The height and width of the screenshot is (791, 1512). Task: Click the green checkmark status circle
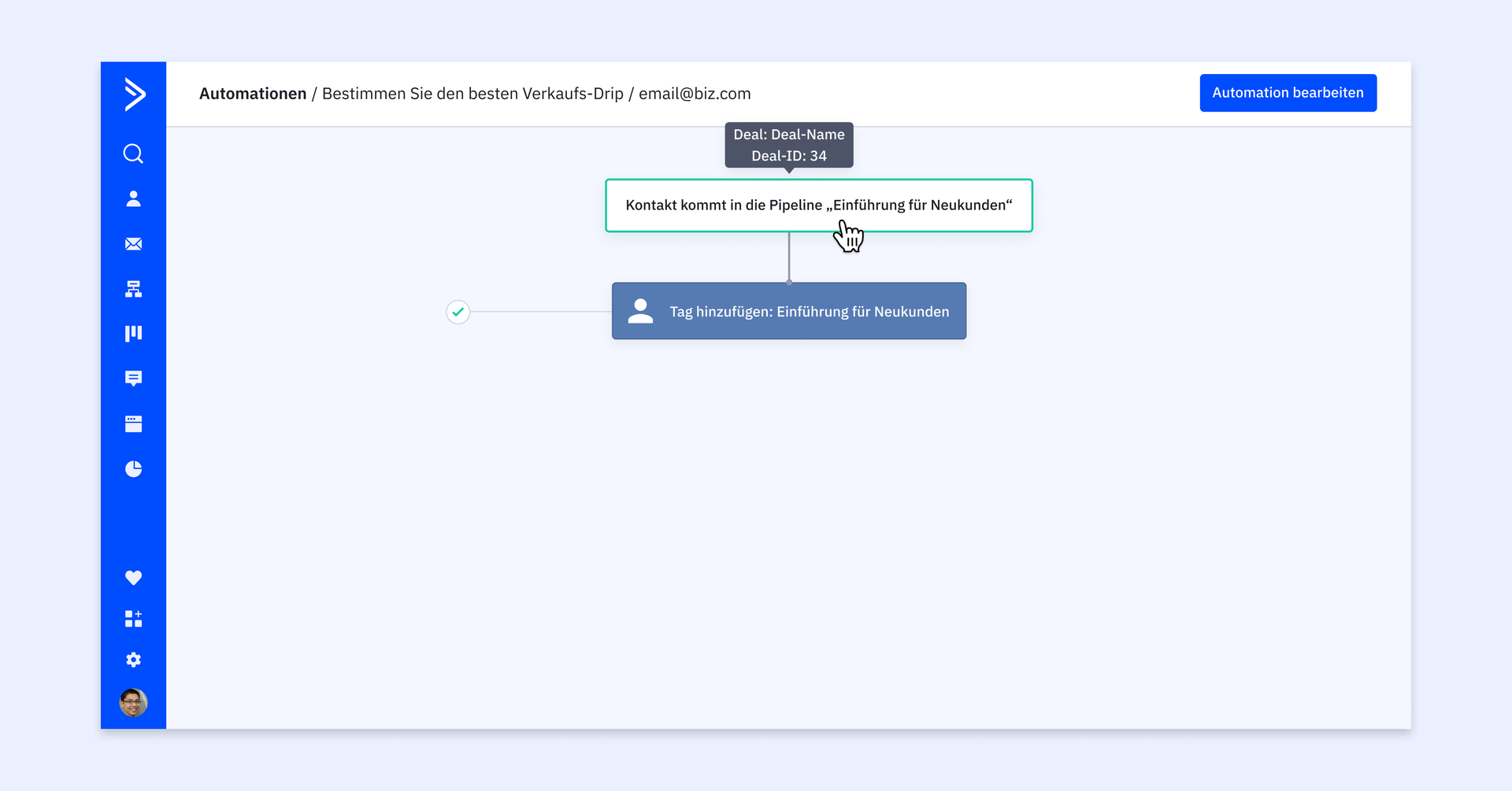pyautogui.click(x=458, y=312)
